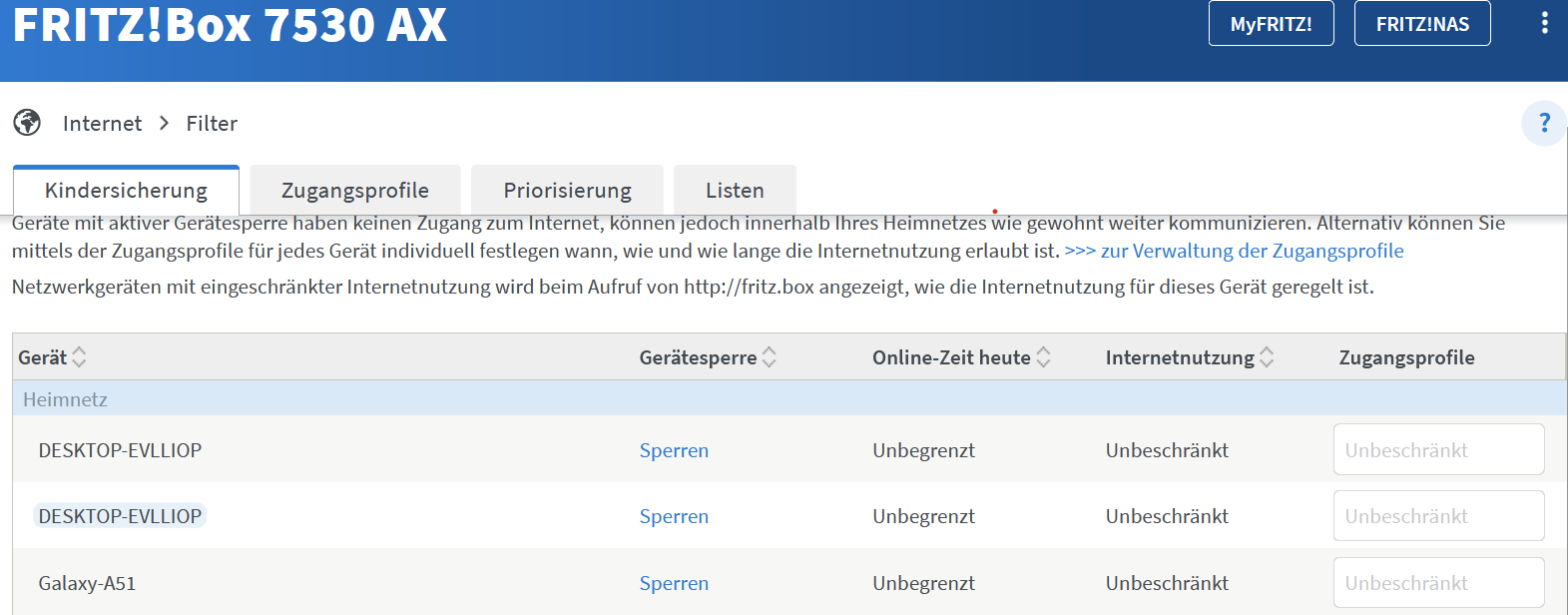Click Unbegrenzt in the Galaxy-A51 row
The image size is (1568, 615).
pos(923,583)
